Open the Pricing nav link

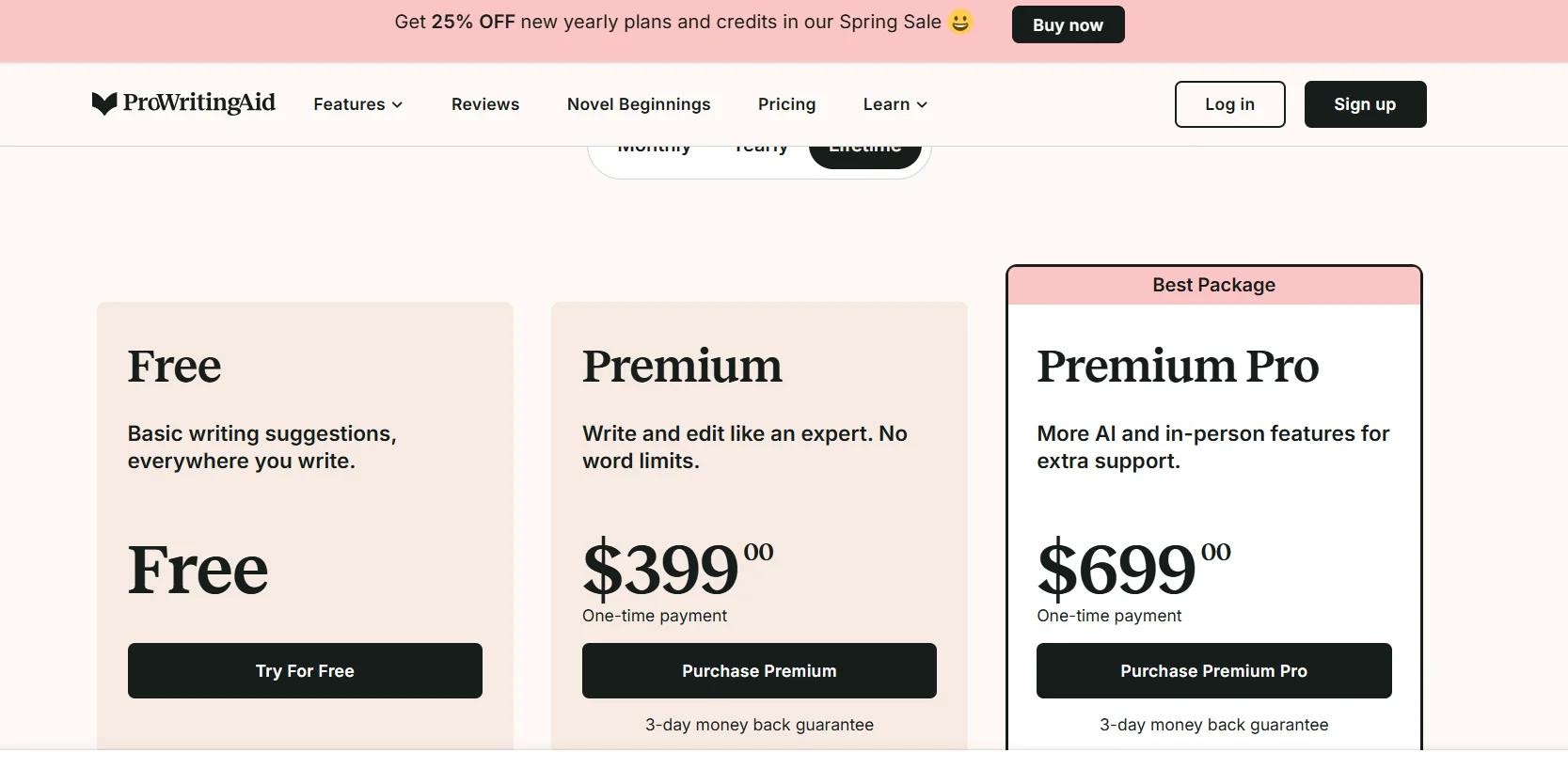786,104
